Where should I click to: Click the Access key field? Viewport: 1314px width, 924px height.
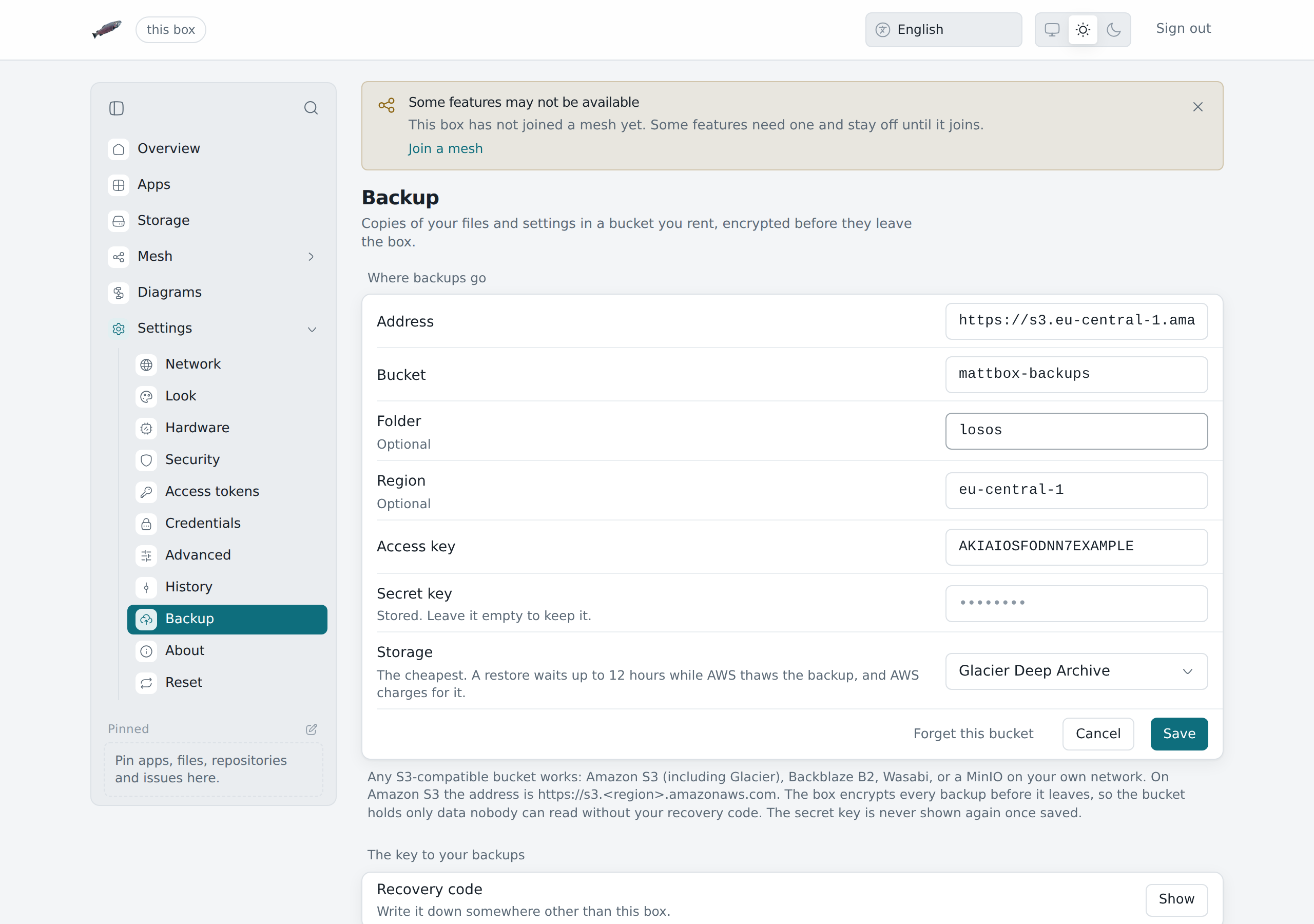point(1076,547)
